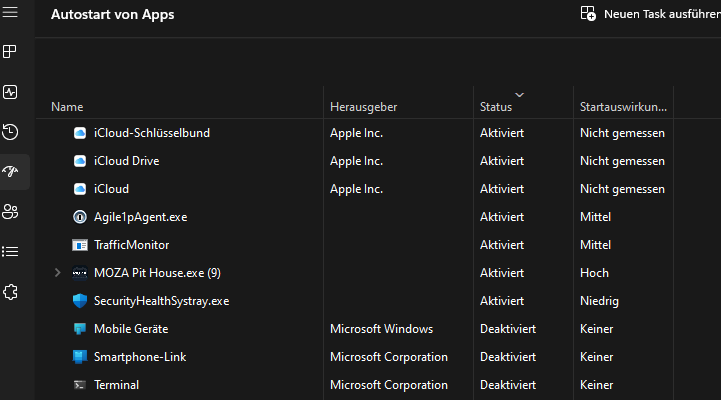Click Deaktiviert status of Smartphone-Link
The image size is (721, 400).
[508, 357]
